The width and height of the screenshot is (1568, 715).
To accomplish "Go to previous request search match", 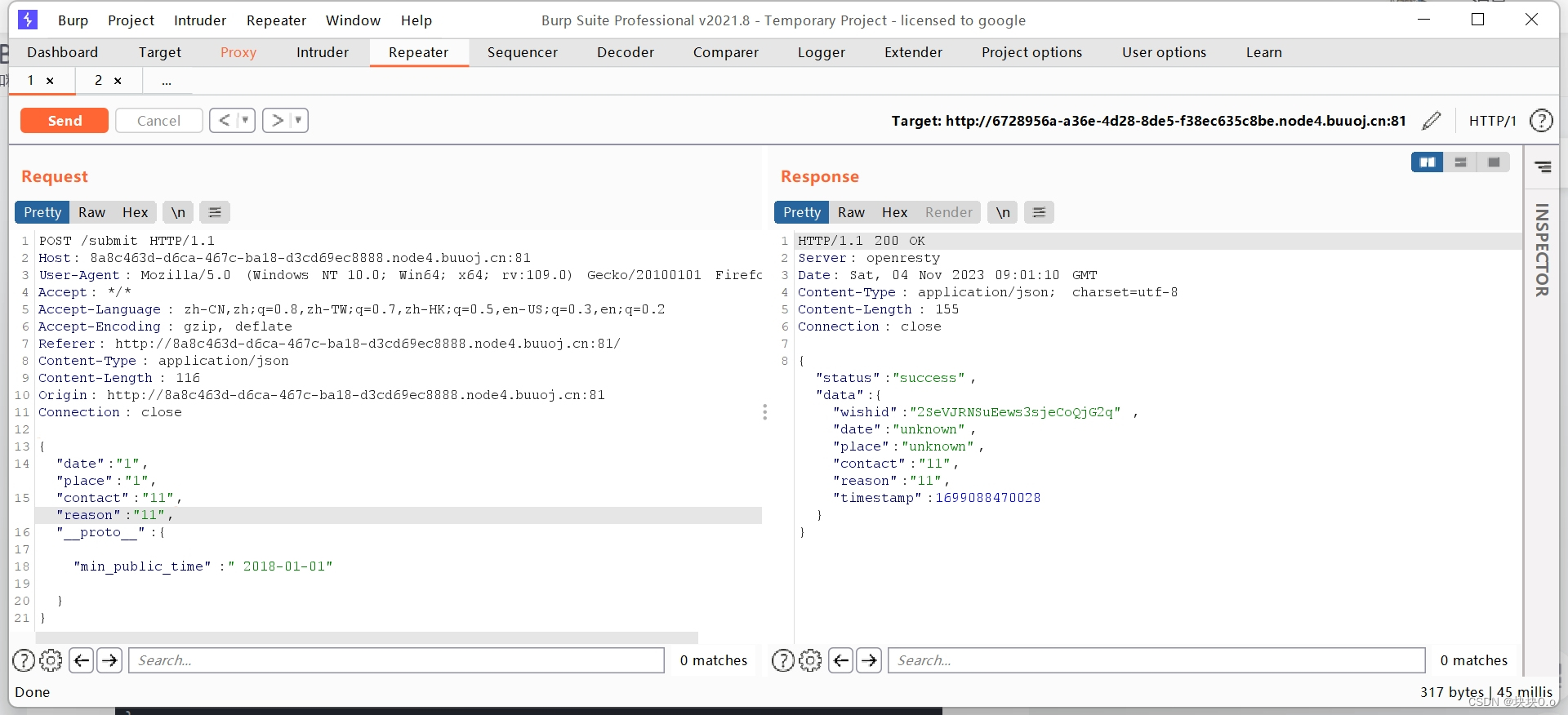I will point(82,660).
